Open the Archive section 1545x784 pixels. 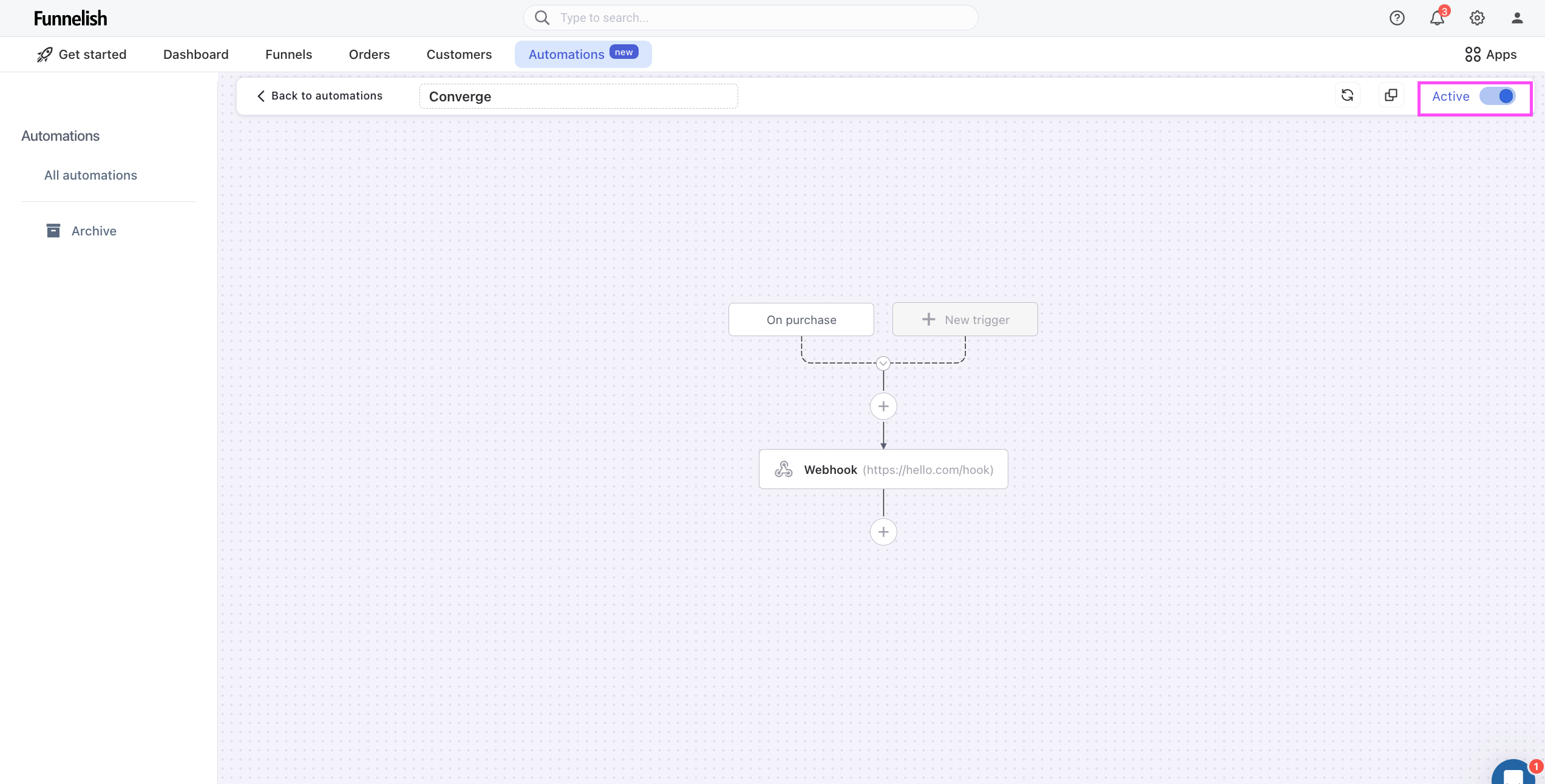coord(93,231)
